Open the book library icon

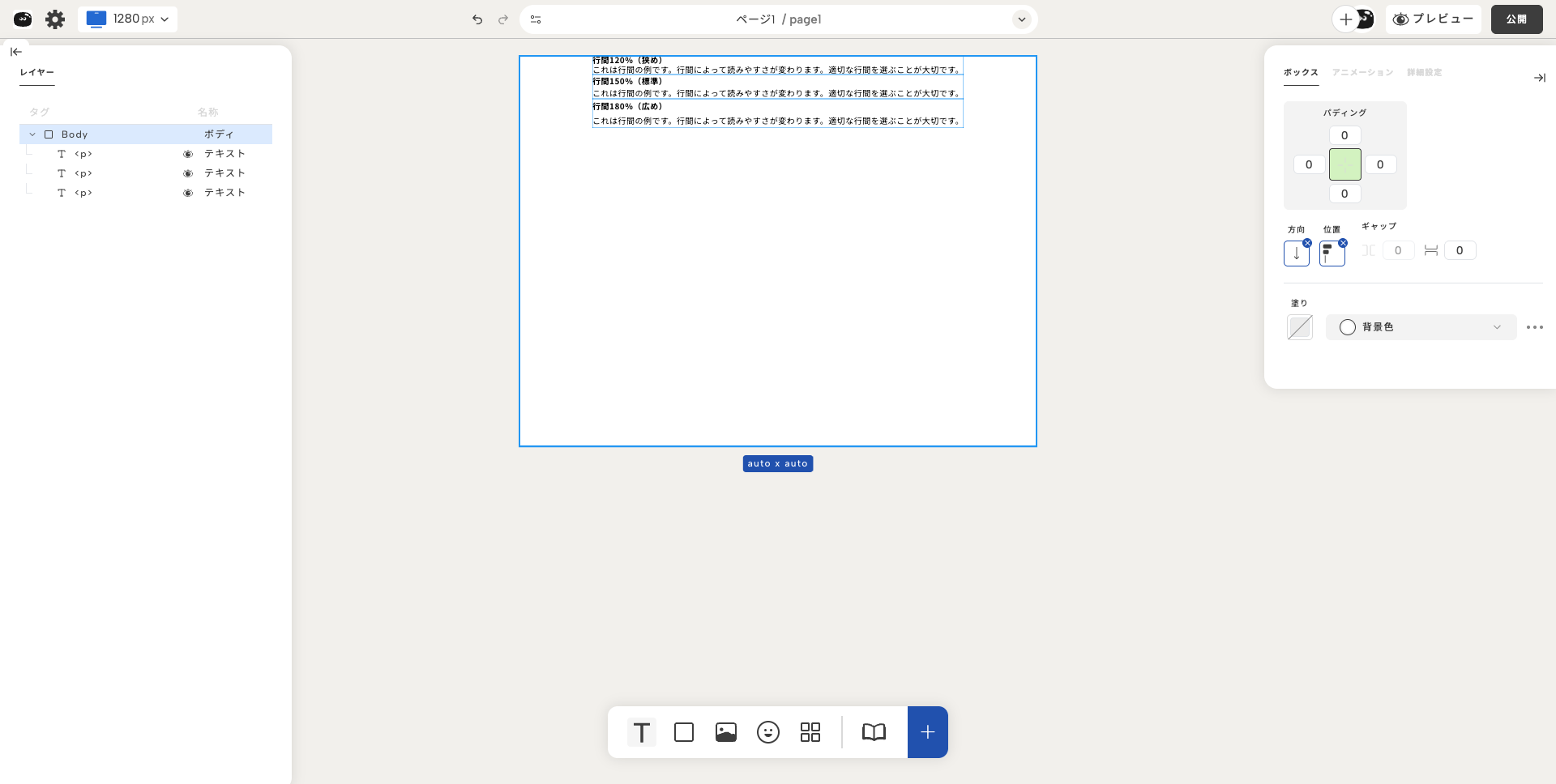tap(874, 732)
